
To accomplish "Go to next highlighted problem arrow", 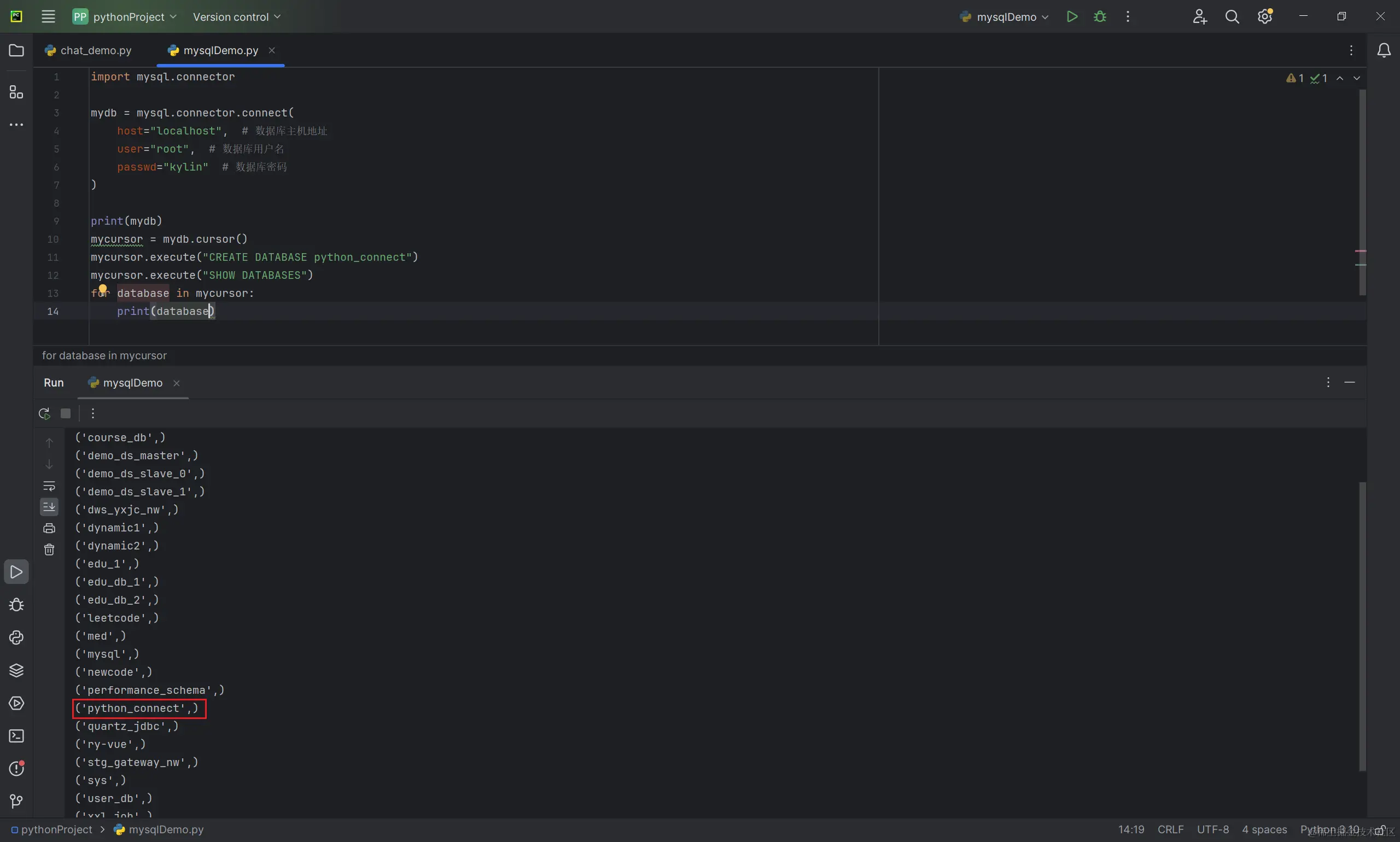I will (x=1357, y=78).
